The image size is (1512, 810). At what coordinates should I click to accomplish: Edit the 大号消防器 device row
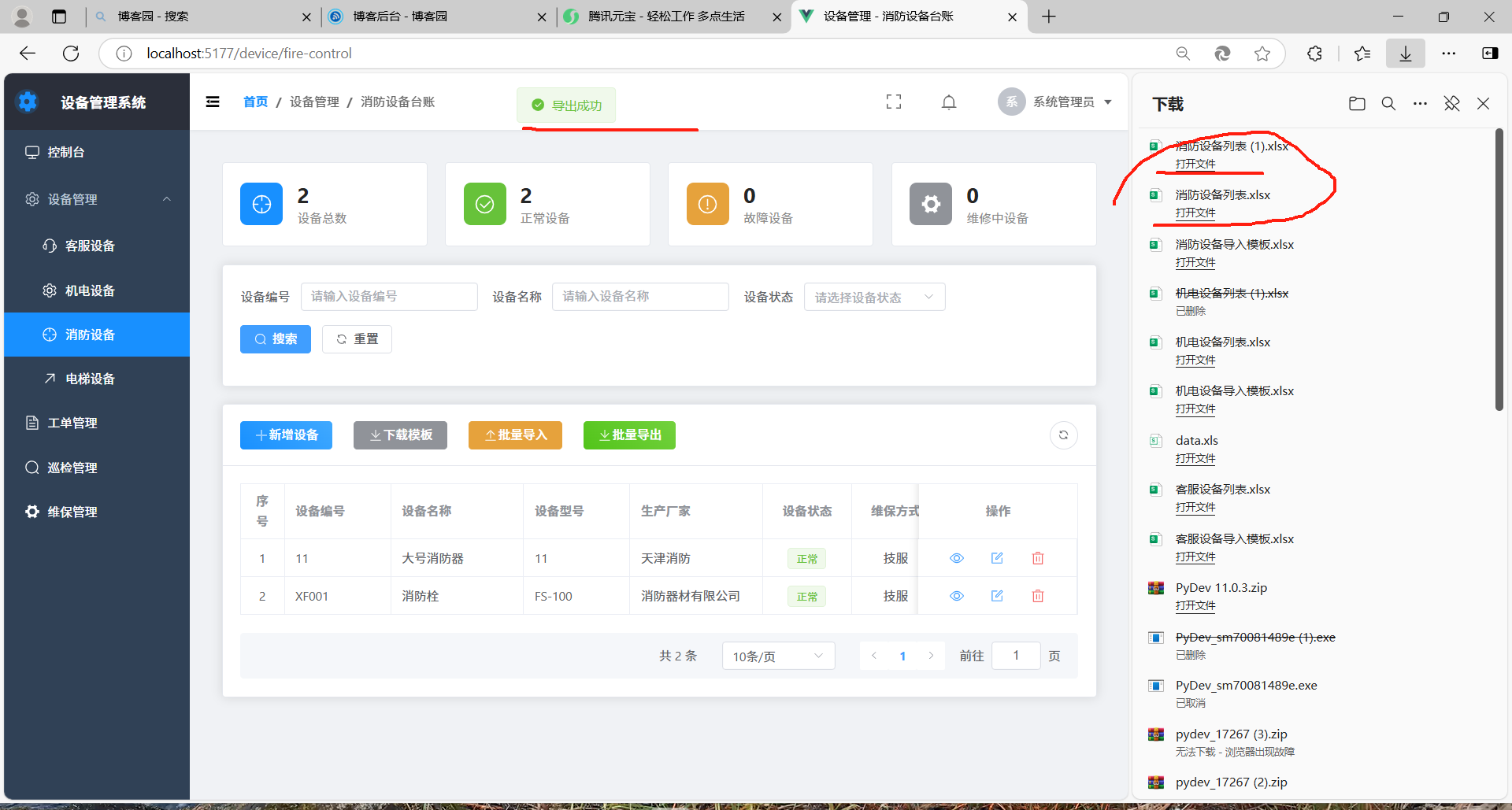(997, 558)
